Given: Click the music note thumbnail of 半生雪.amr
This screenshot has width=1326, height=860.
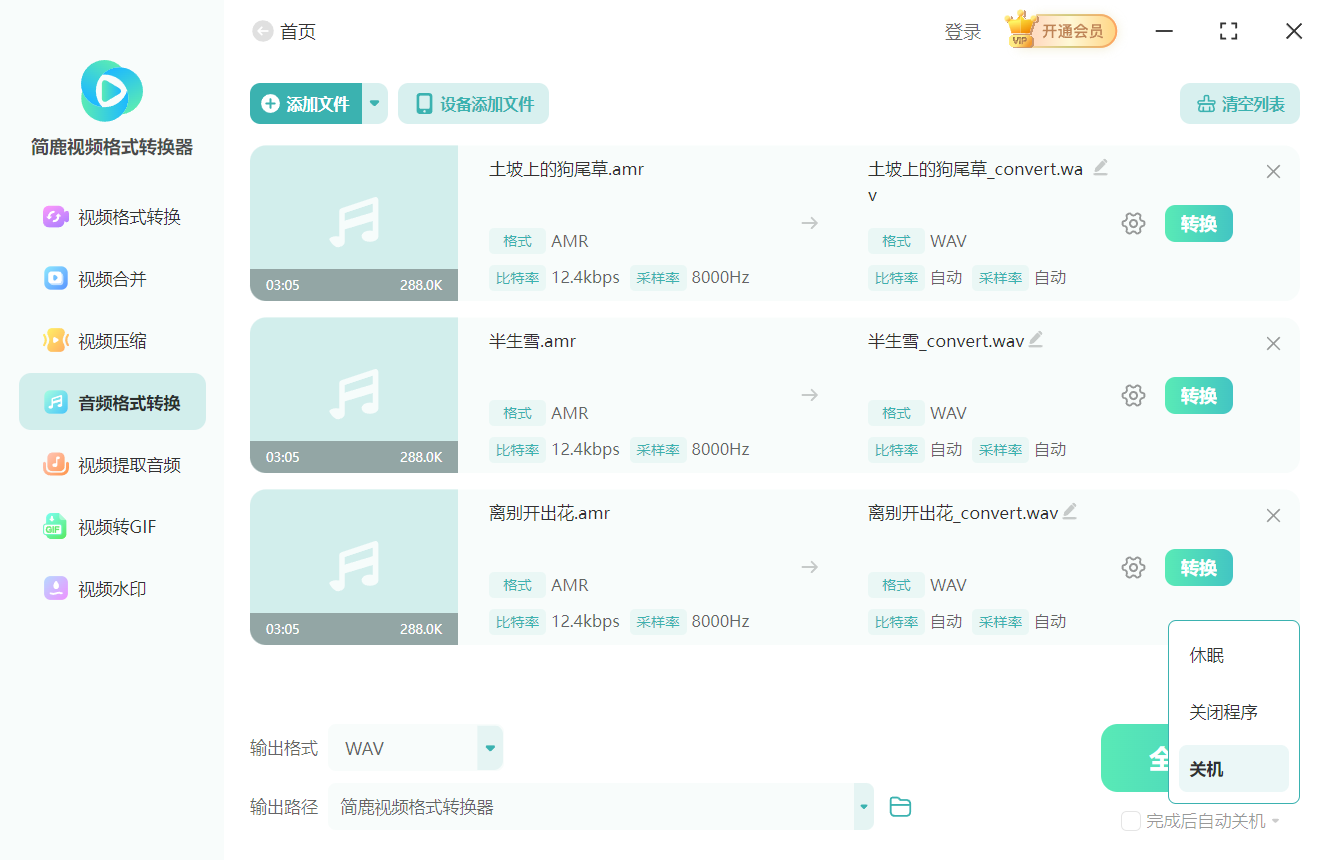Looking at the screenshot, I should (354, 394).
